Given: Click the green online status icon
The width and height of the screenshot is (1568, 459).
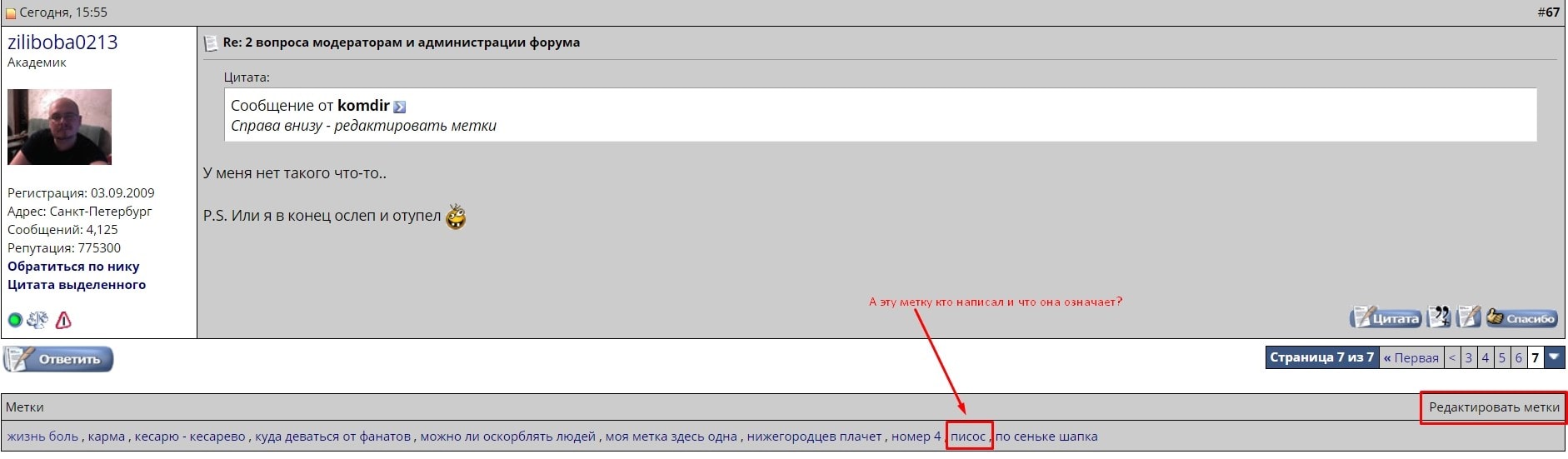Looking at the screenshot, I should [x=15, y=320].
